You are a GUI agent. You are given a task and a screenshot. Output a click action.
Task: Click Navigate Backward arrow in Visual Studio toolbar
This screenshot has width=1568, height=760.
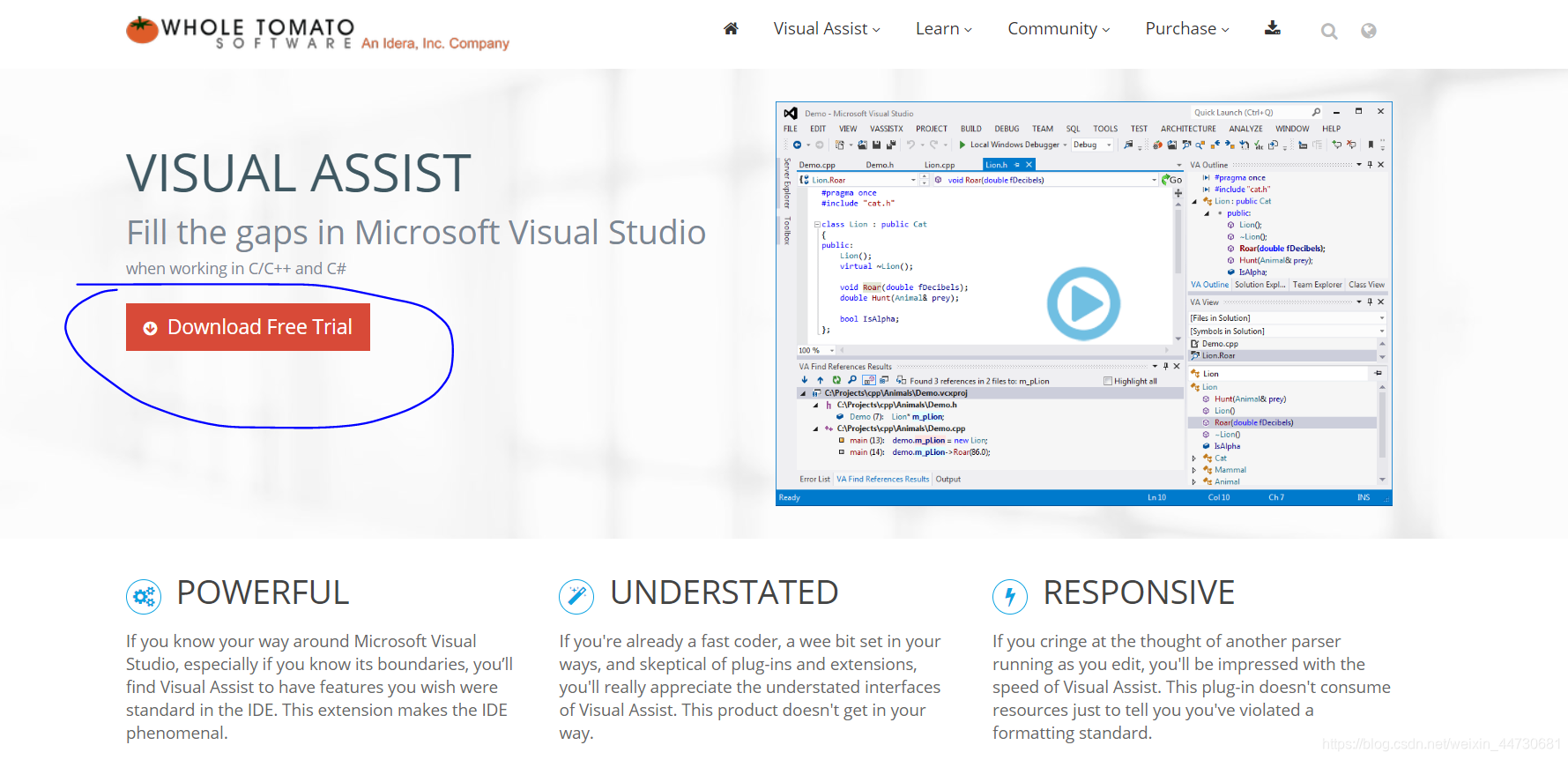pyautogui.click(x=797, y=145)
